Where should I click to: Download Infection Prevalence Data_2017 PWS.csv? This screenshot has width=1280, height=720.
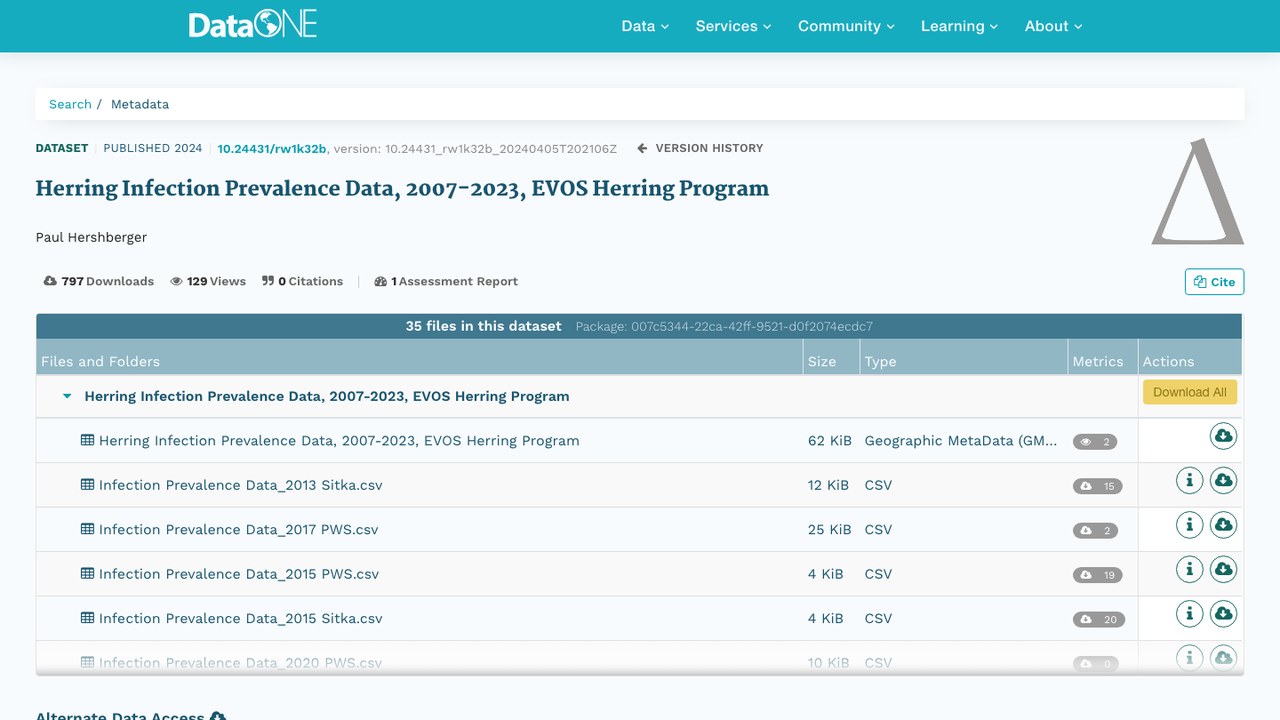(x=1223, y=525)
